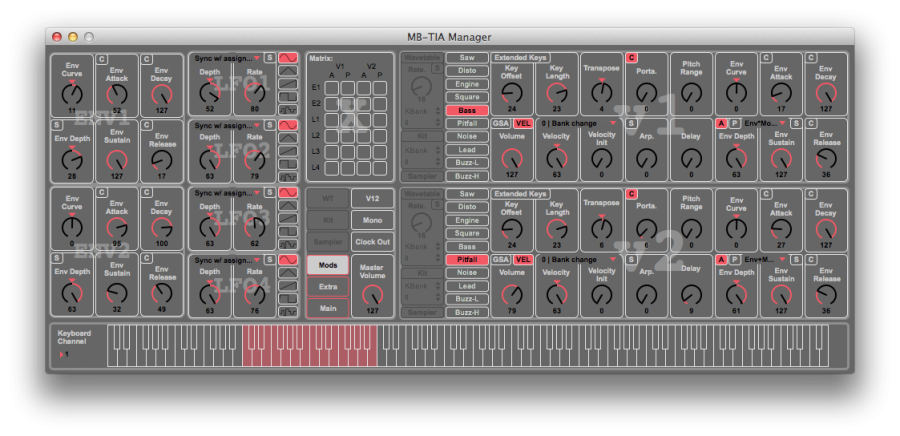Click the Master Volume knob
900x436 pixels.
coord(372,295)
